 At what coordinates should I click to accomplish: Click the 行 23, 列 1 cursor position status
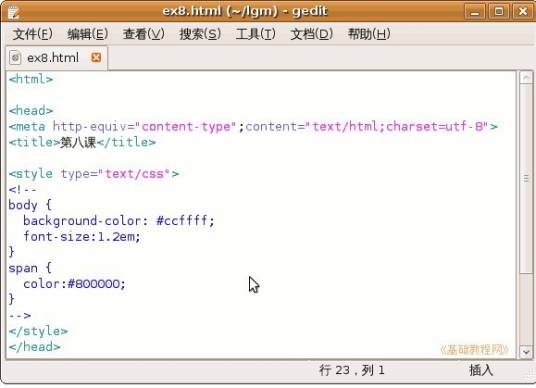coord(352,370)
